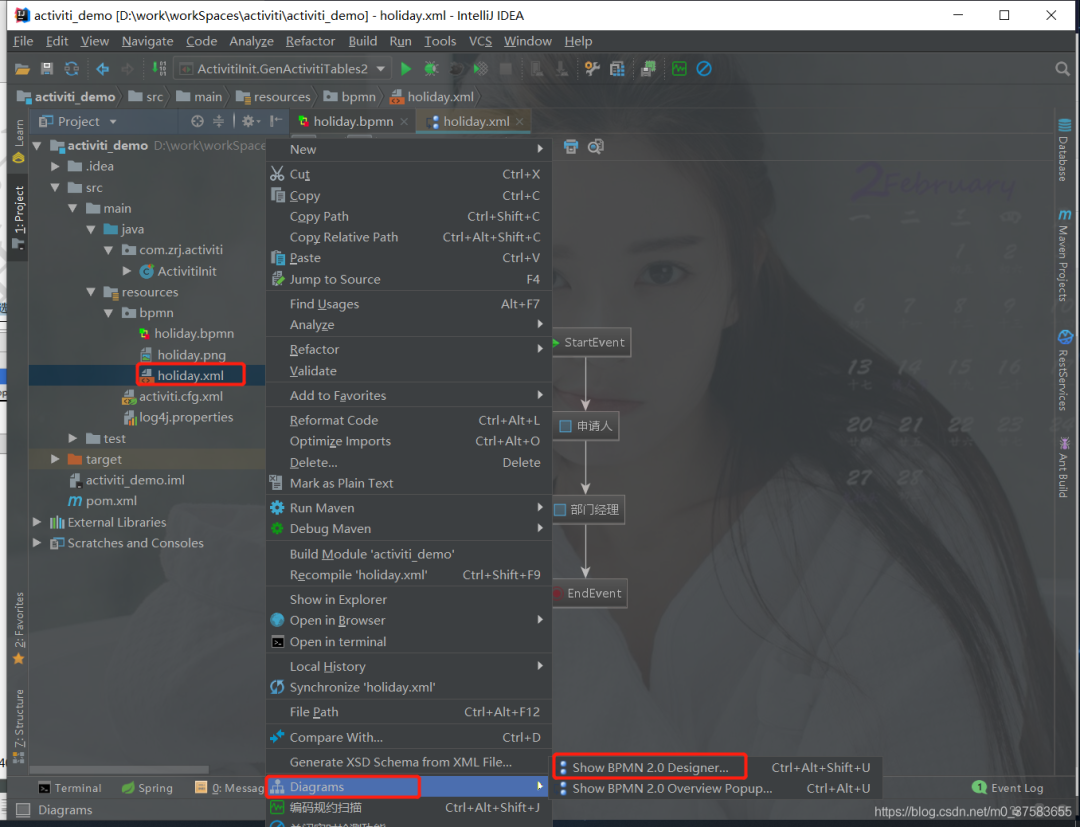Click Hide Project panel icon
This screenshot has width=1080, height=827.
pyautogui.click(x=276, y=121)
